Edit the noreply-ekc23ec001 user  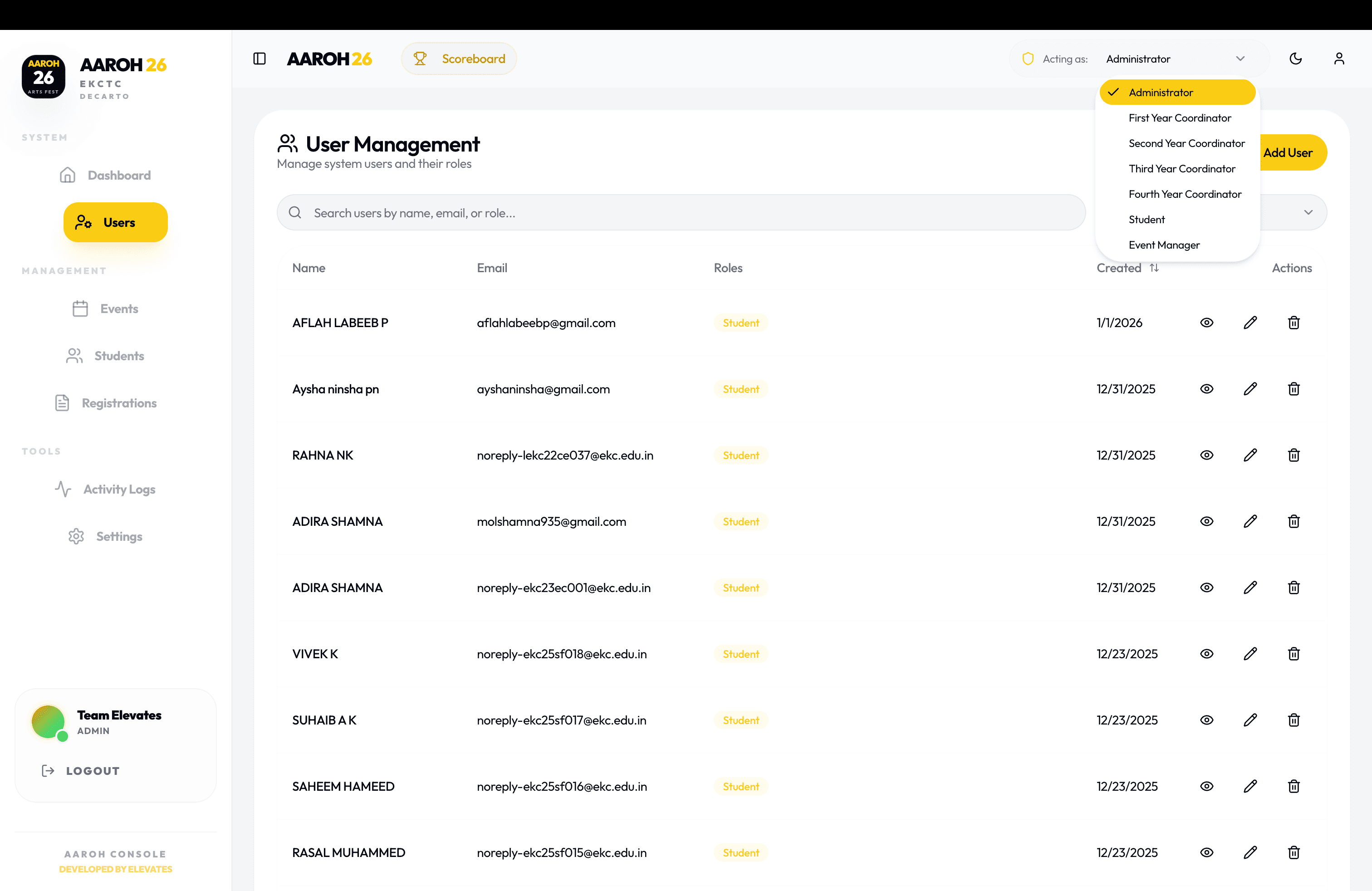[x=1250, y=588]
